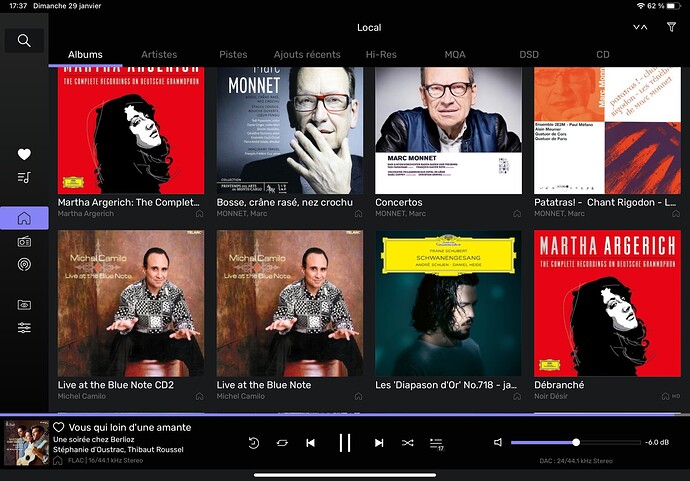Click the 'Live at the Blue Note' title
This screenshot has width=690, height=481.
click(264, 385)
